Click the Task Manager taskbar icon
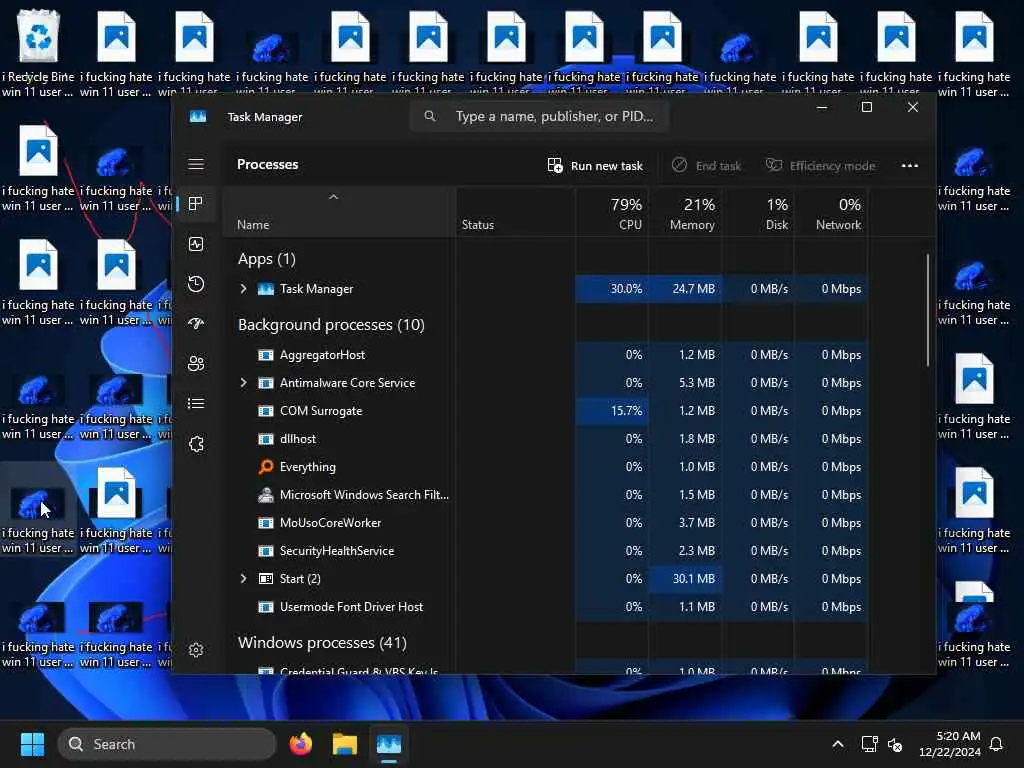The image size is (1024, 768). click(x=389, y=744)
